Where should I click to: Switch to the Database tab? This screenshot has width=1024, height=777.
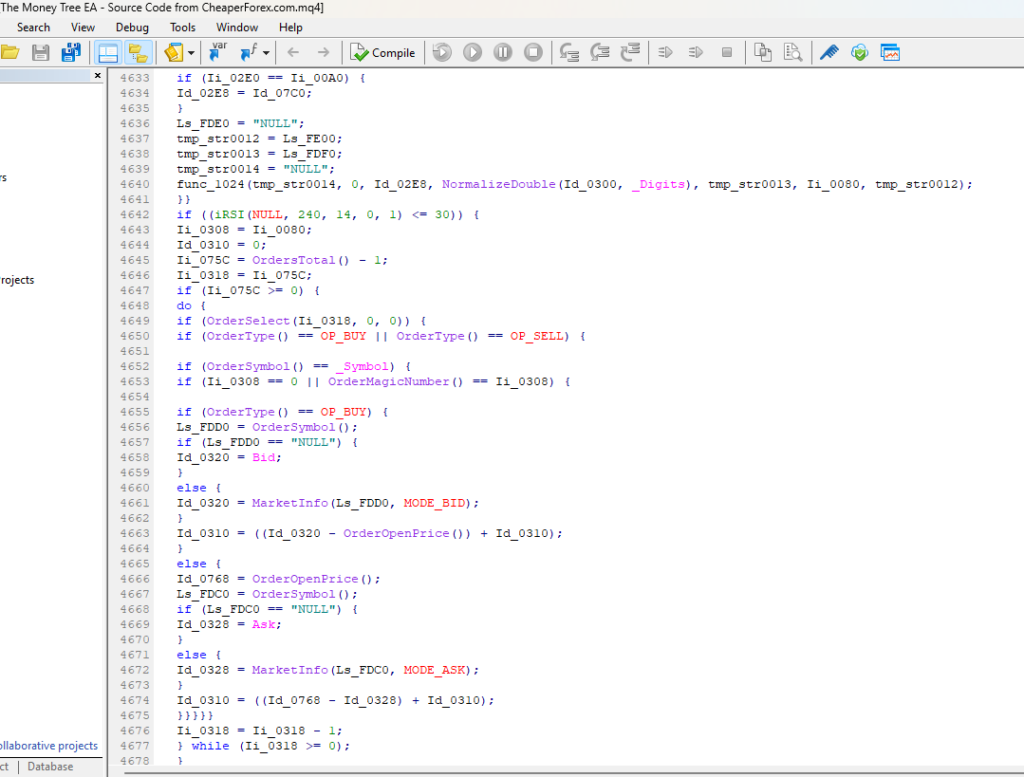click(x=50, y=767)
